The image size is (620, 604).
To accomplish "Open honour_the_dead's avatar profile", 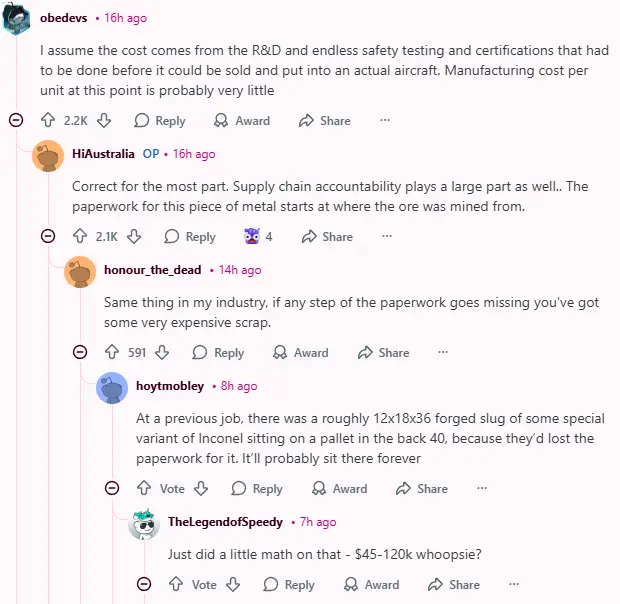I will tap(80, 270).
